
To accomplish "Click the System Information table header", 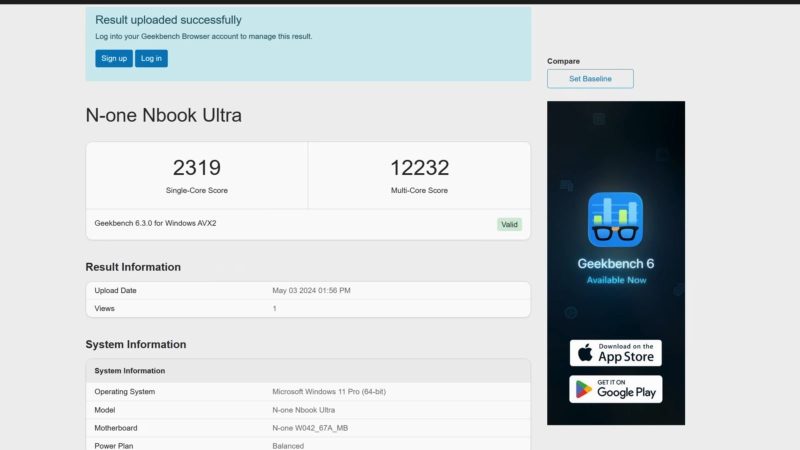I will (130, 370).
